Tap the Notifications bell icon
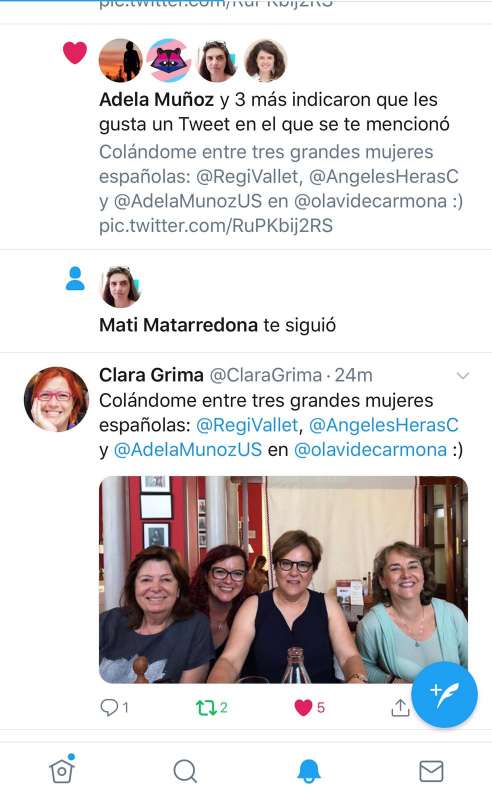Image resolution: width=492 pixels, height=800 pixels. pos(308,771)
